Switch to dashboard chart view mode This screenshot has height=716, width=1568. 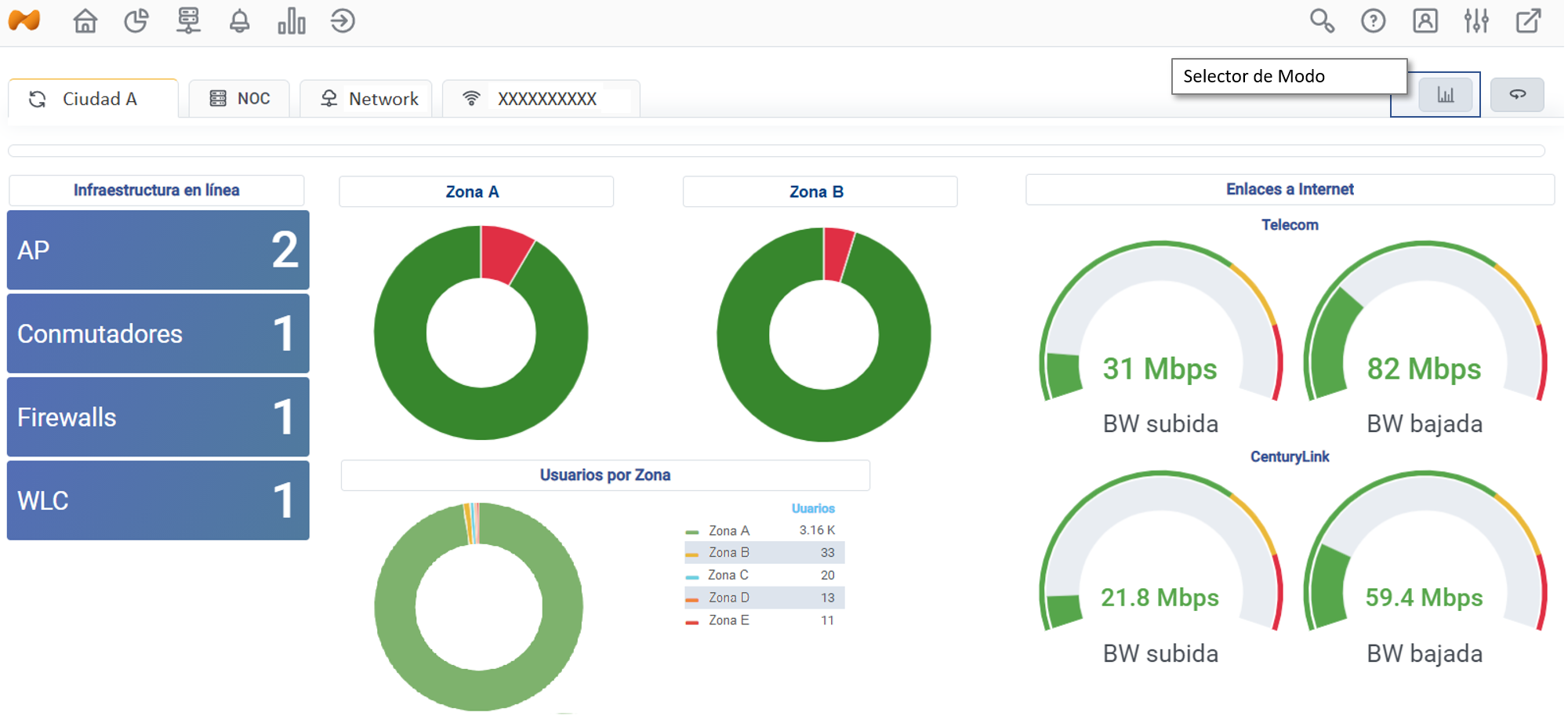1445,95
